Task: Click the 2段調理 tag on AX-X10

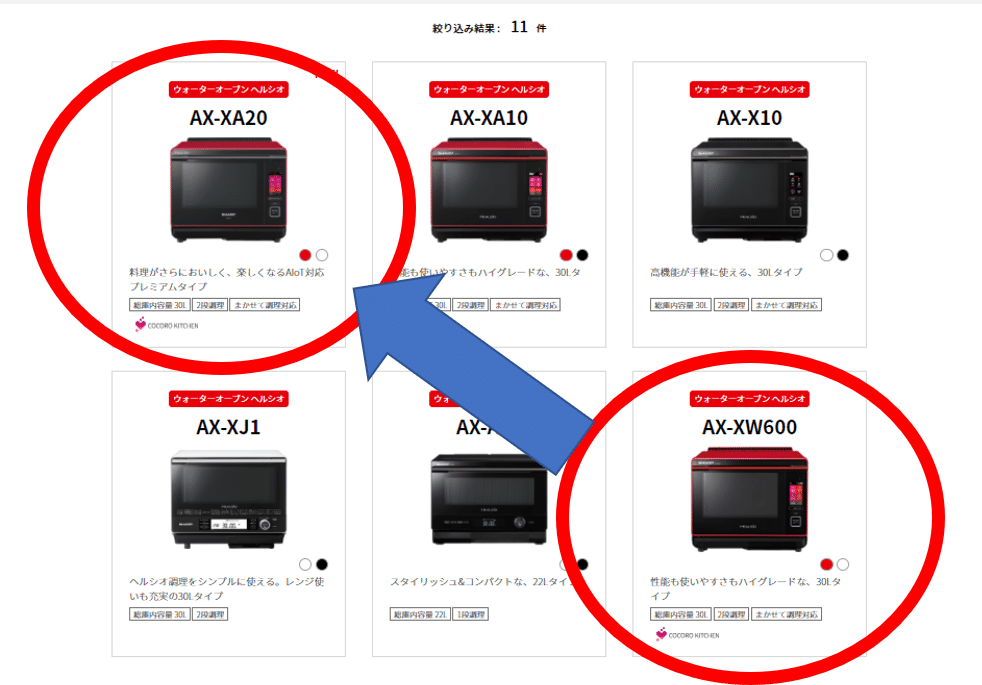Action: point(731,305)
